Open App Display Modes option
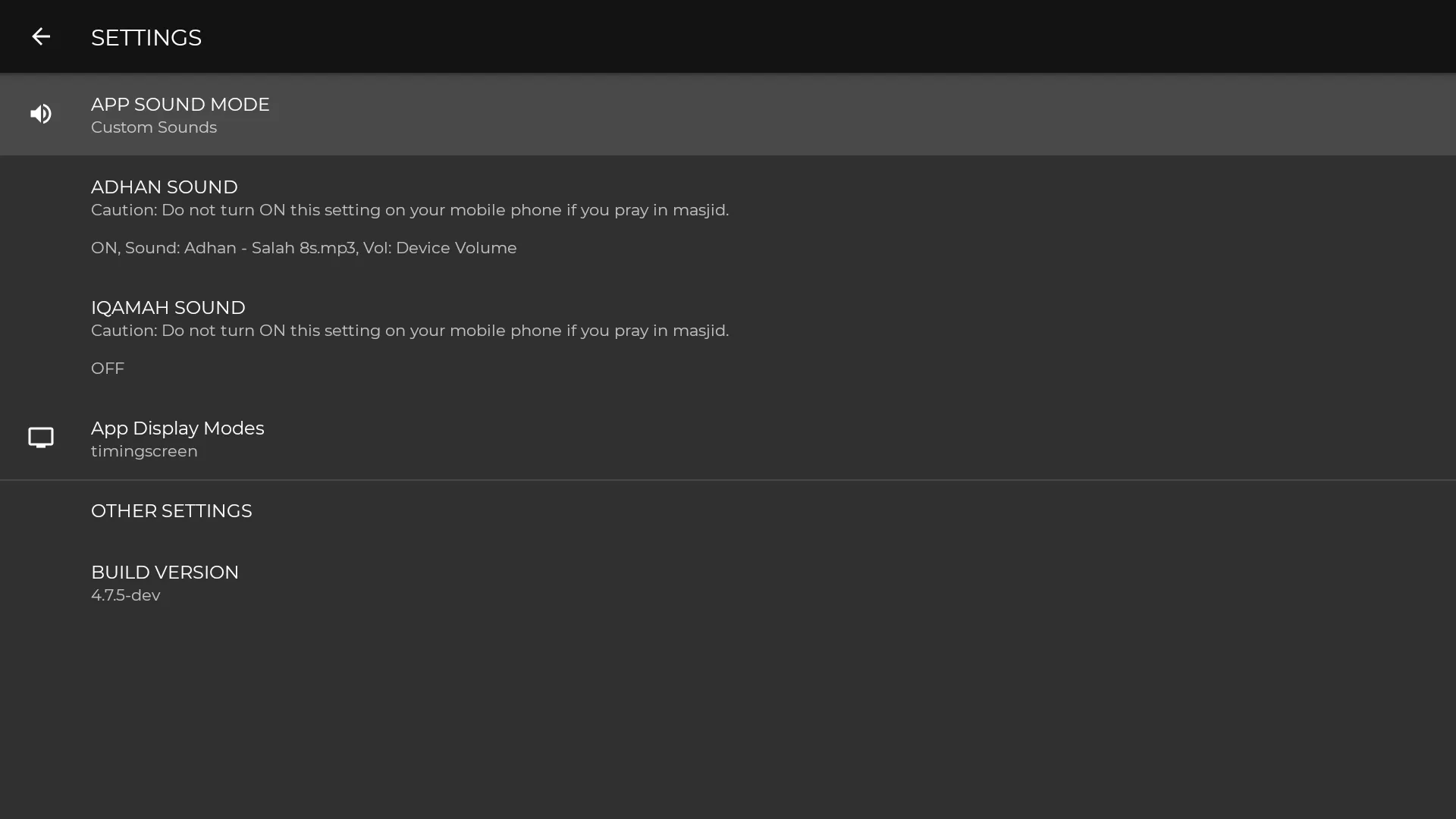1456x819 pixels. [x=728, y=438]
